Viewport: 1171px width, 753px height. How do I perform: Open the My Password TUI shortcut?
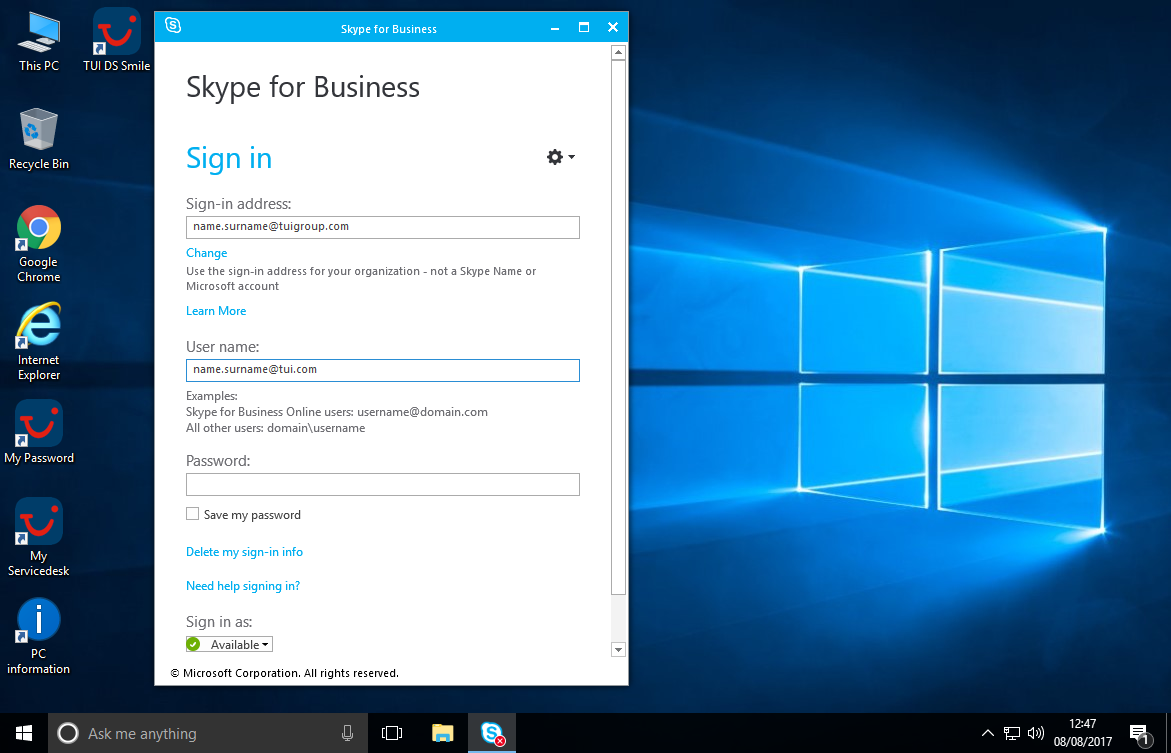(39, 433)
